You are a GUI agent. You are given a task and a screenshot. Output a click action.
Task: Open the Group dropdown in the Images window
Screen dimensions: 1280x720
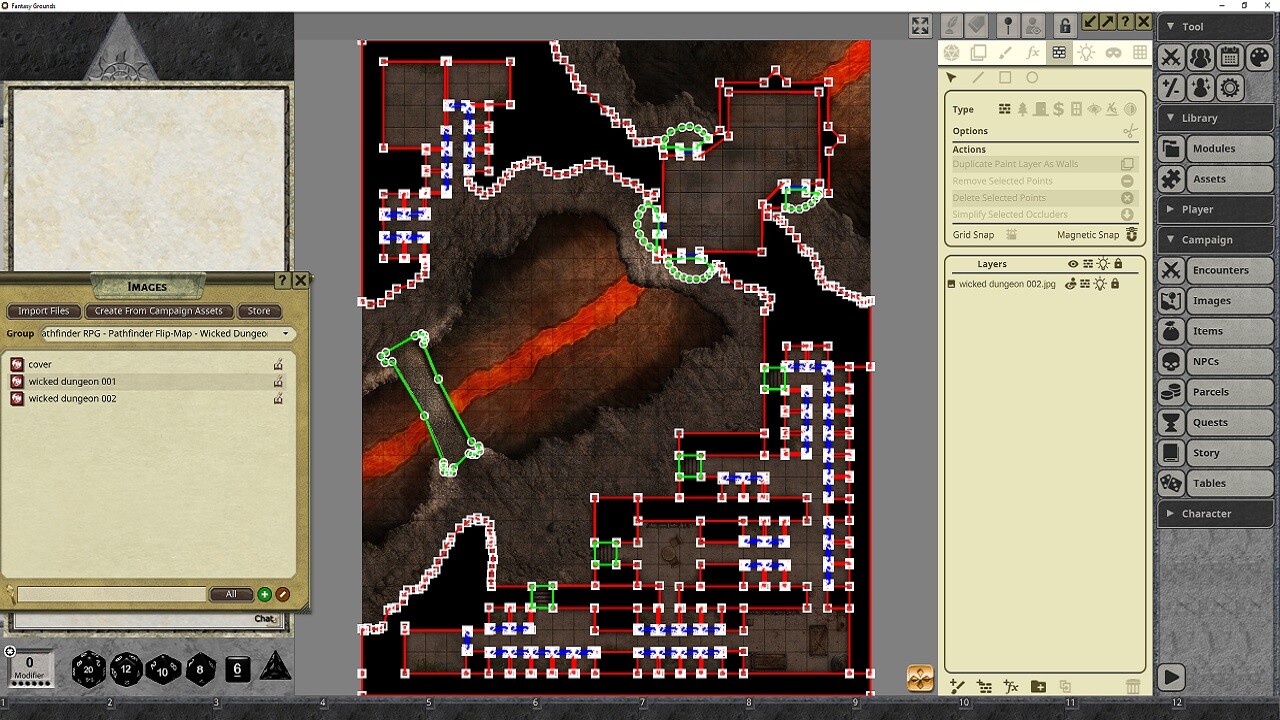286,333
